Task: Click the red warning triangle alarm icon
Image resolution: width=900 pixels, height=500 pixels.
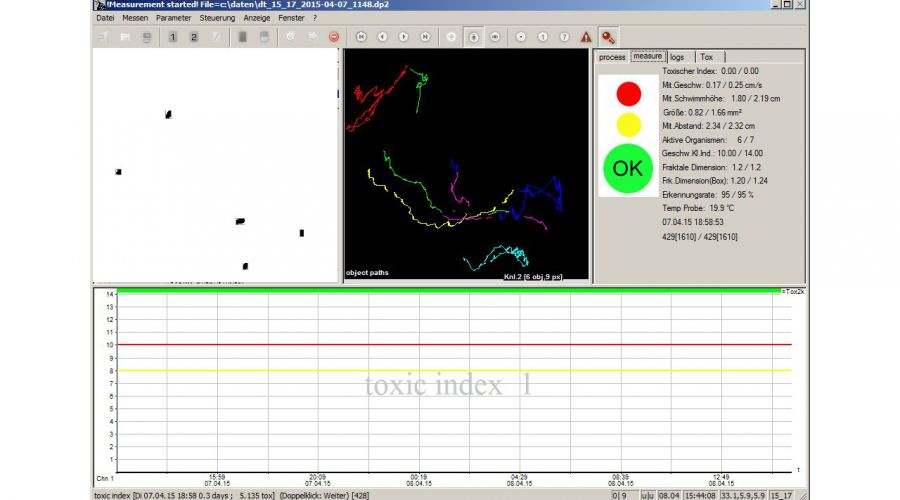Action: pyautogui.click(x=585, y=37)
